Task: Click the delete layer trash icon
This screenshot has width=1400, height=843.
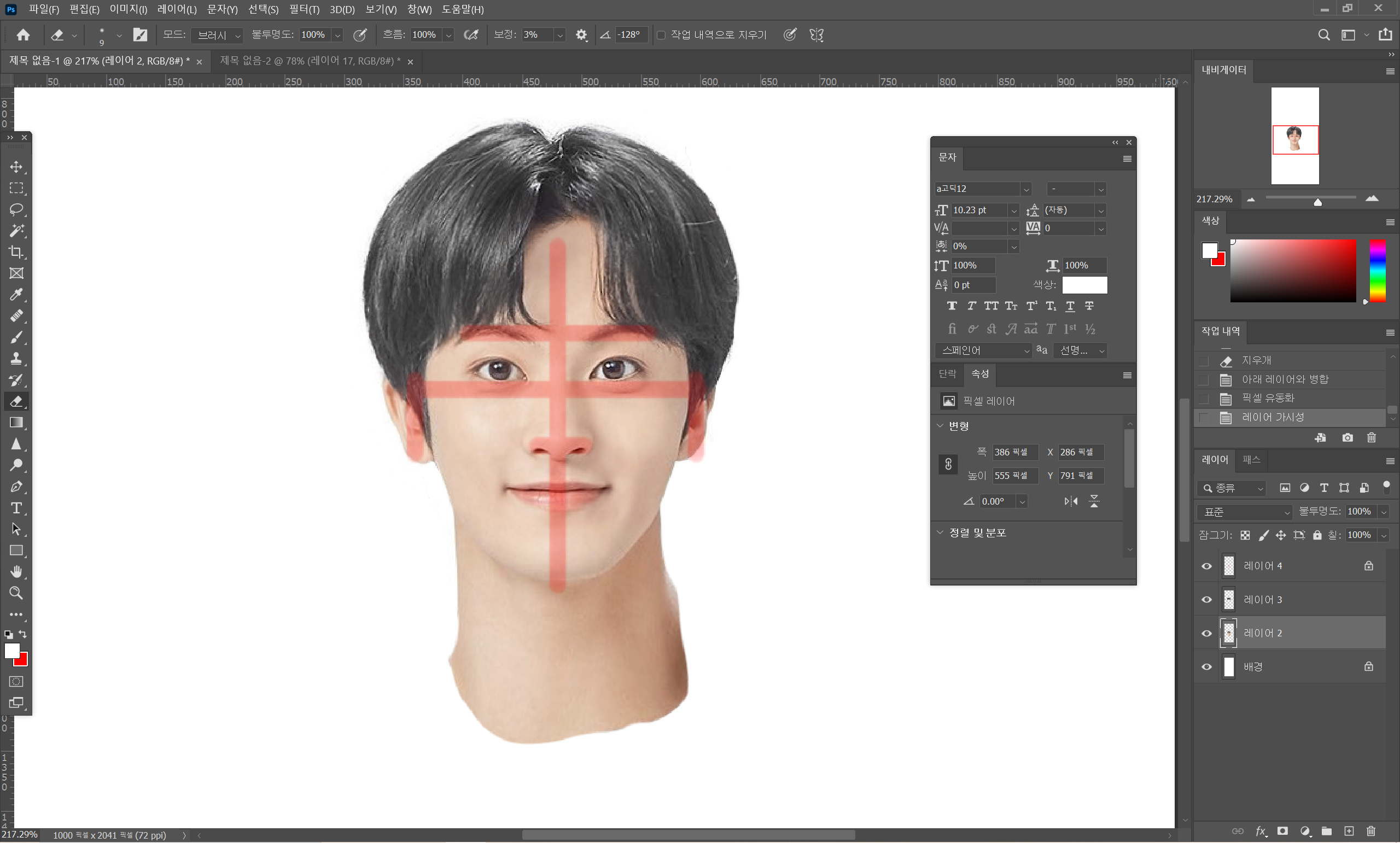Action: click(x=1371, y=831)
